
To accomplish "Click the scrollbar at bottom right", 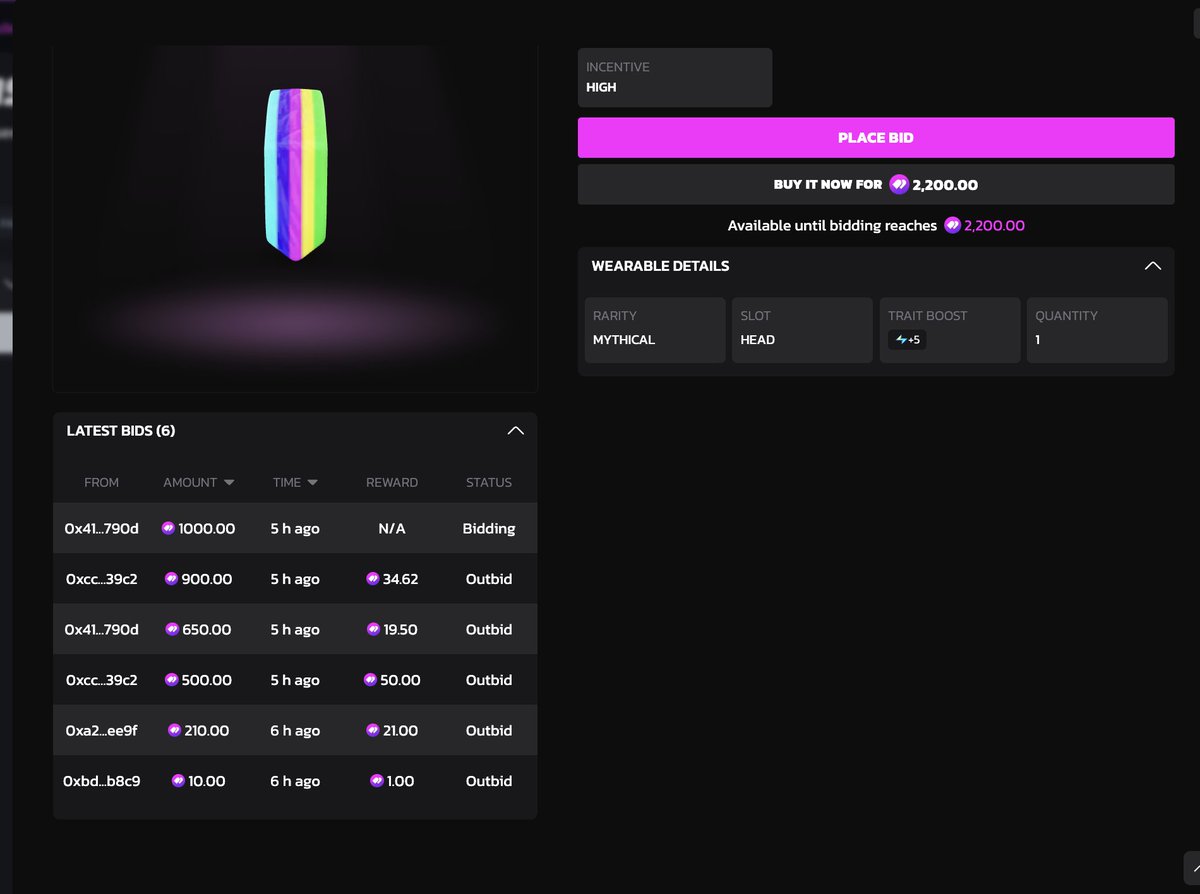I will click(1191, 868).
